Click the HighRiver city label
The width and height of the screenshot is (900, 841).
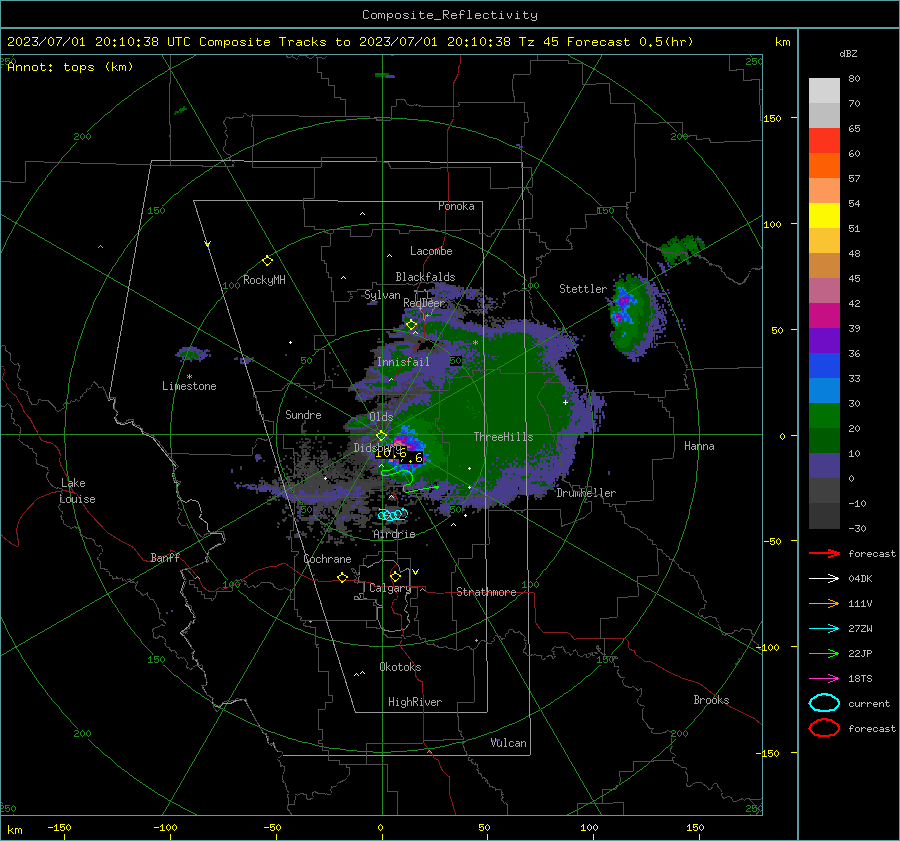tap(415, 702)
